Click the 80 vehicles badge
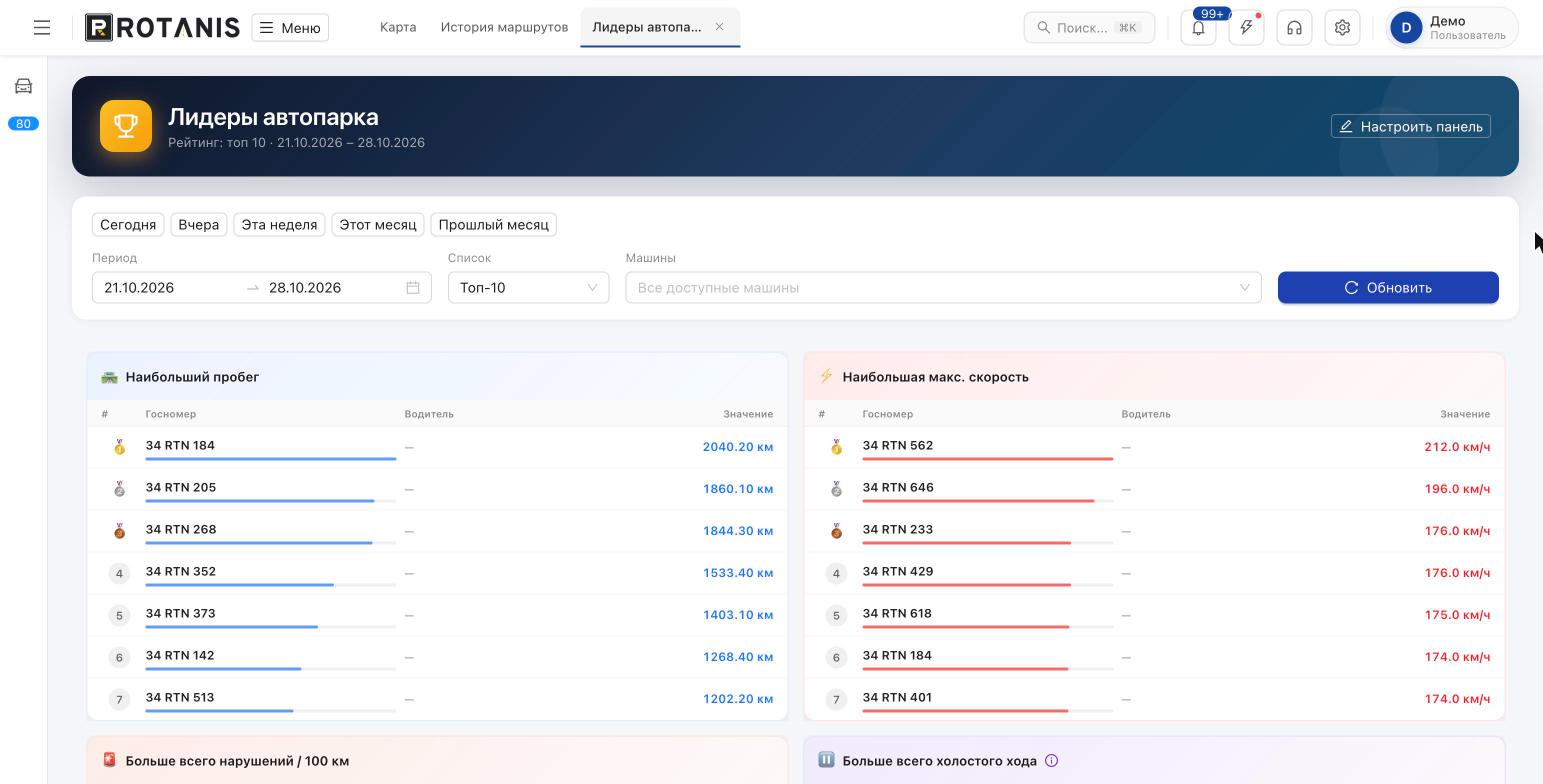1543x784 pixels. pyautogui.click(x=23, y=124)
